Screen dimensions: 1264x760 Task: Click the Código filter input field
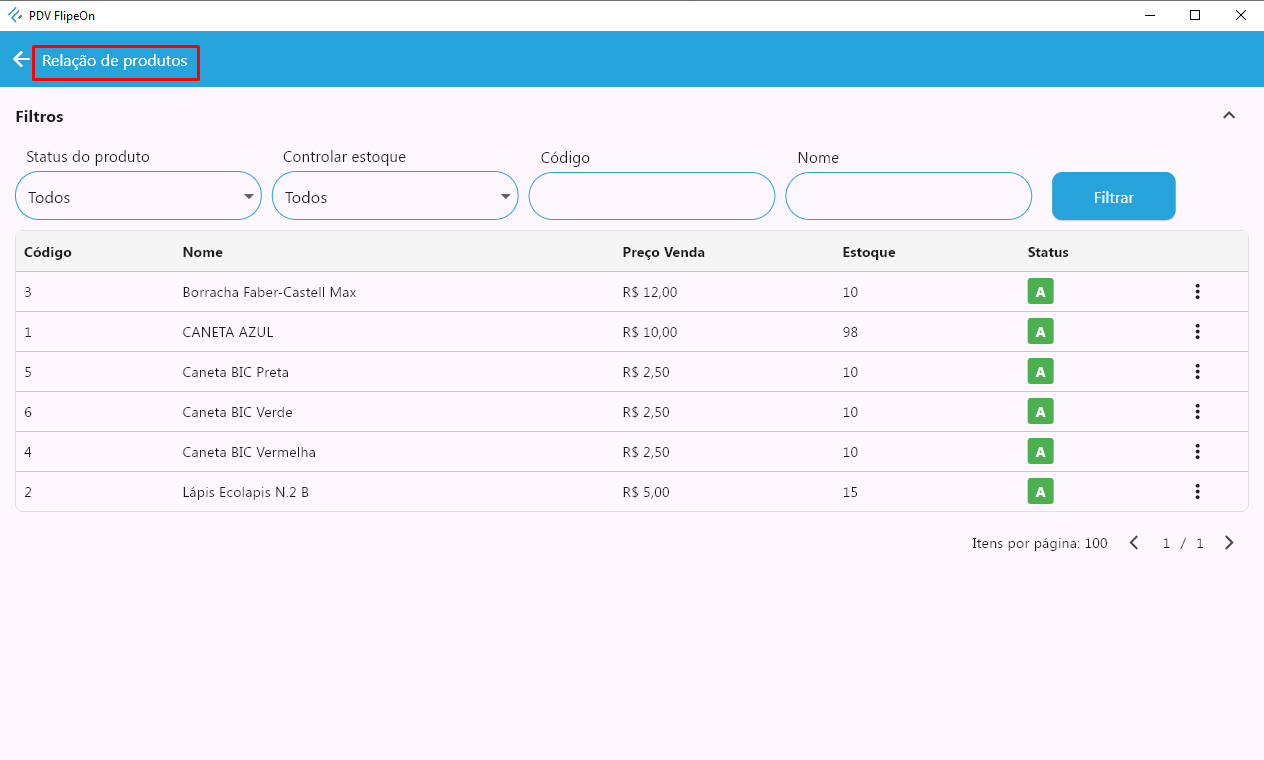[x=652, y=197]
